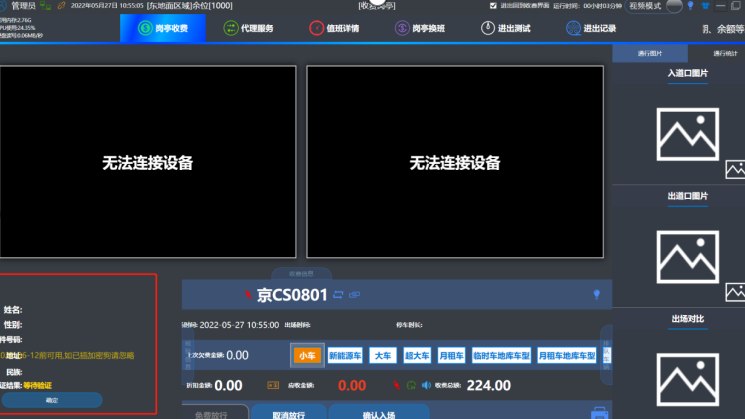Click the swap arrows icon after plate number

(338, 295)
